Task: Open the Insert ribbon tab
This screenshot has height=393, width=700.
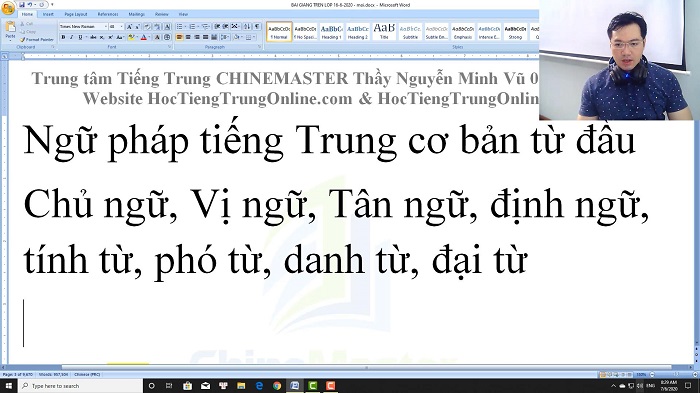Action: pos(48,14)
